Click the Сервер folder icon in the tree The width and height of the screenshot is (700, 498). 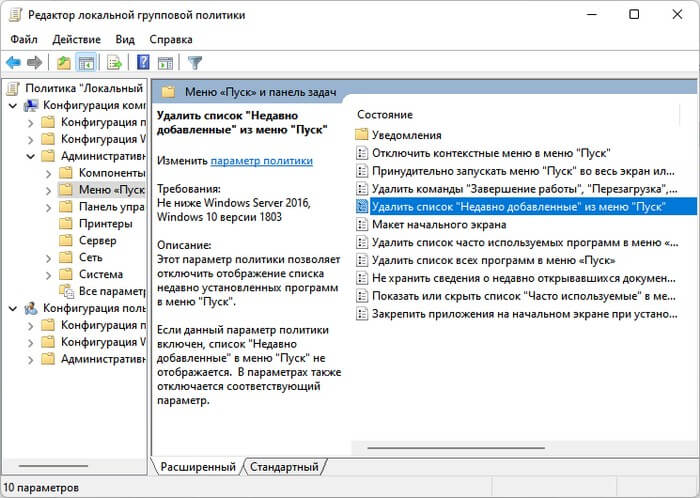[66, 240]
